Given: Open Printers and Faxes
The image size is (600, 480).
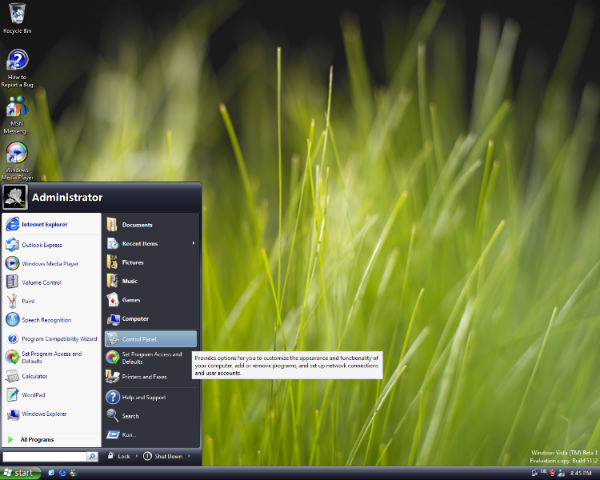Looking at the screenshot, I should click(144, 377).
